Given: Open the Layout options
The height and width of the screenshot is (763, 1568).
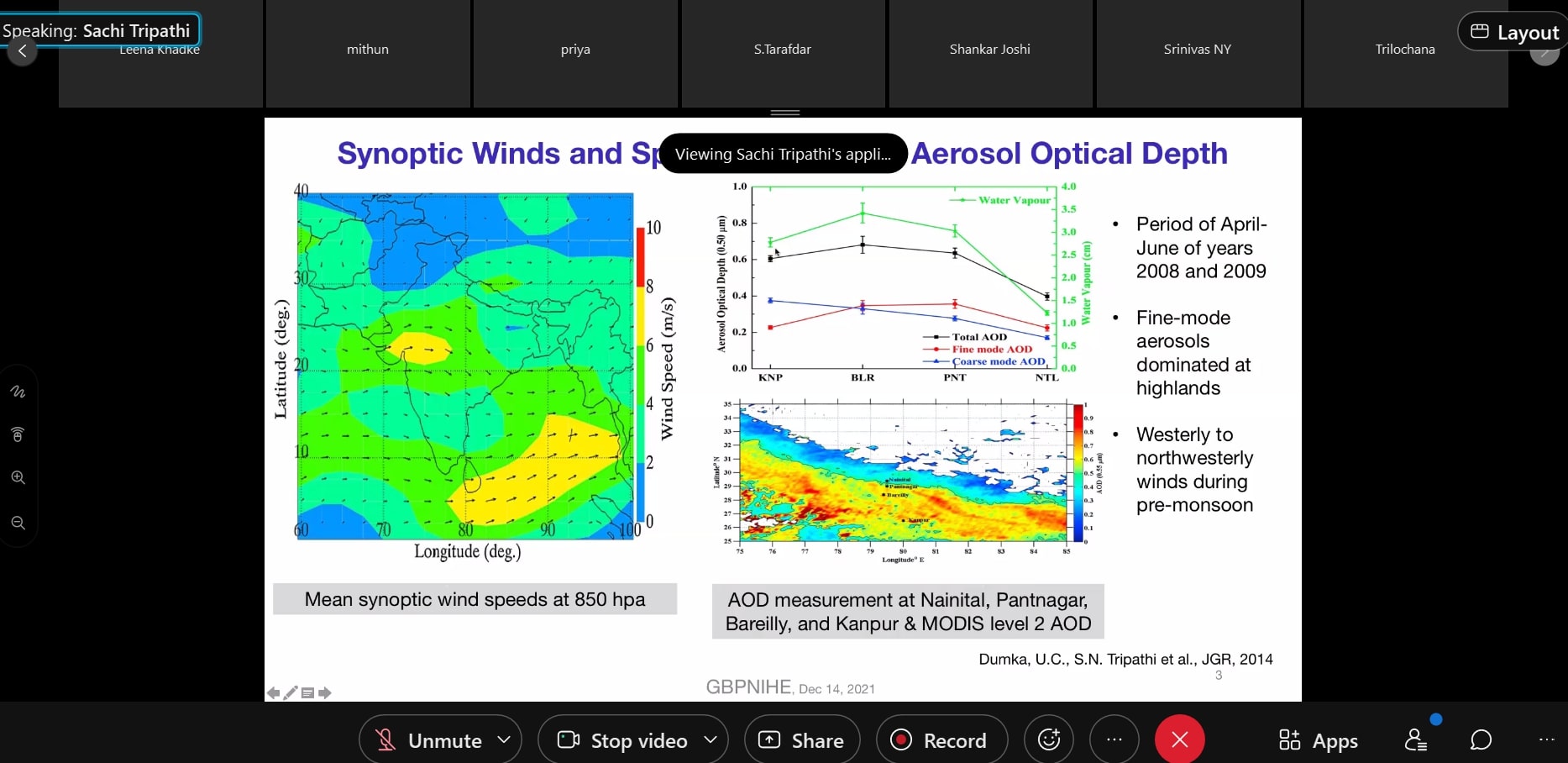Looking at the screenshot, I should tap(1515, 32).
